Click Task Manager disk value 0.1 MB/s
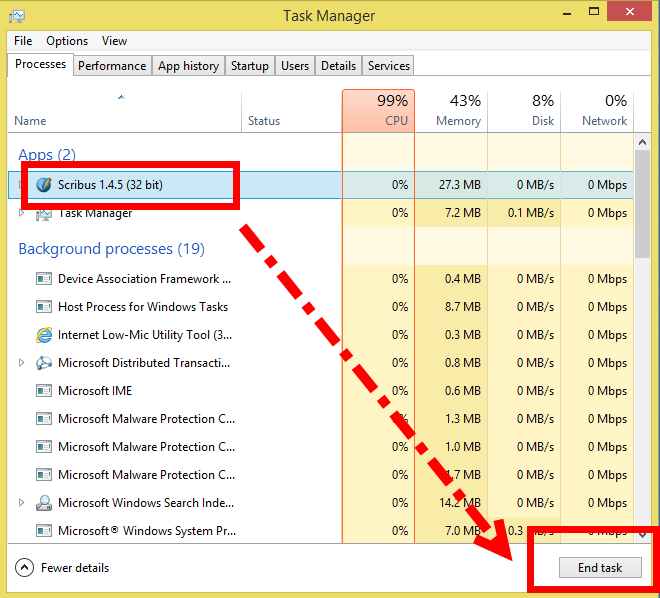This screenshot has height=598, width=660. point(531,213)
